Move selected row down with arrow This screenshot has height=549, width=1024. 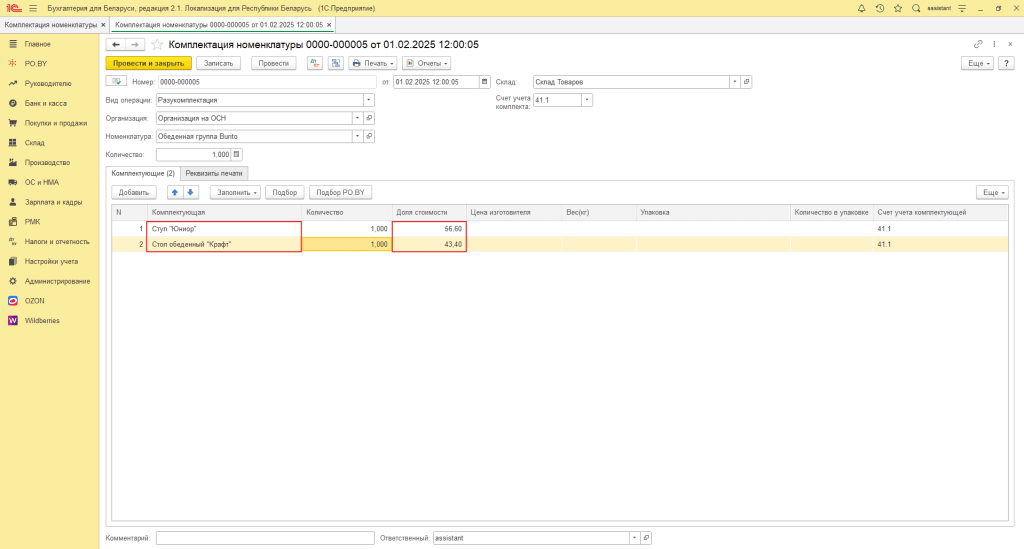point(191,192)
